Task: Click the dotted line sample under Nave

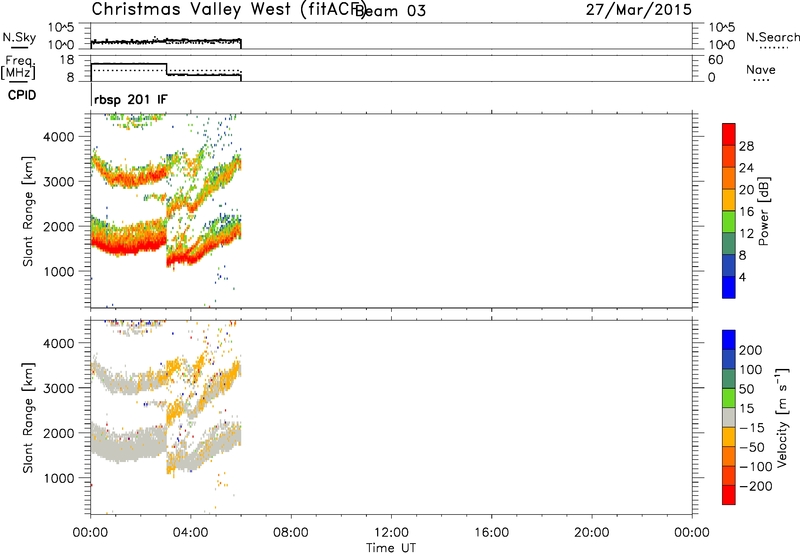Action: pos(761,81)
